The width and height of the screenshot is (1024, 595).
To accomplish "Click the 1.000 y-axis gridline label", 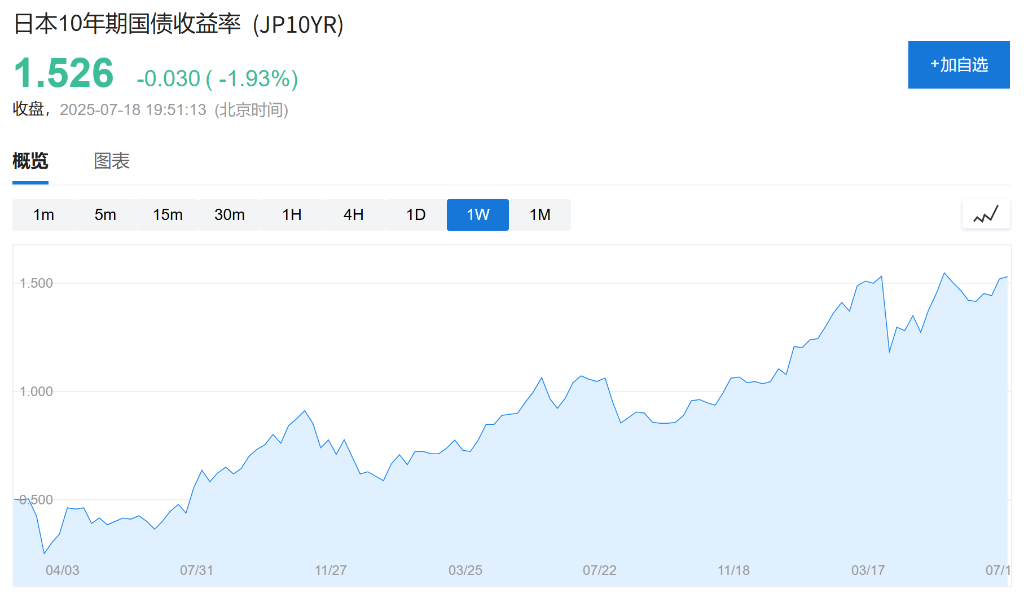I will click(36, 391).
